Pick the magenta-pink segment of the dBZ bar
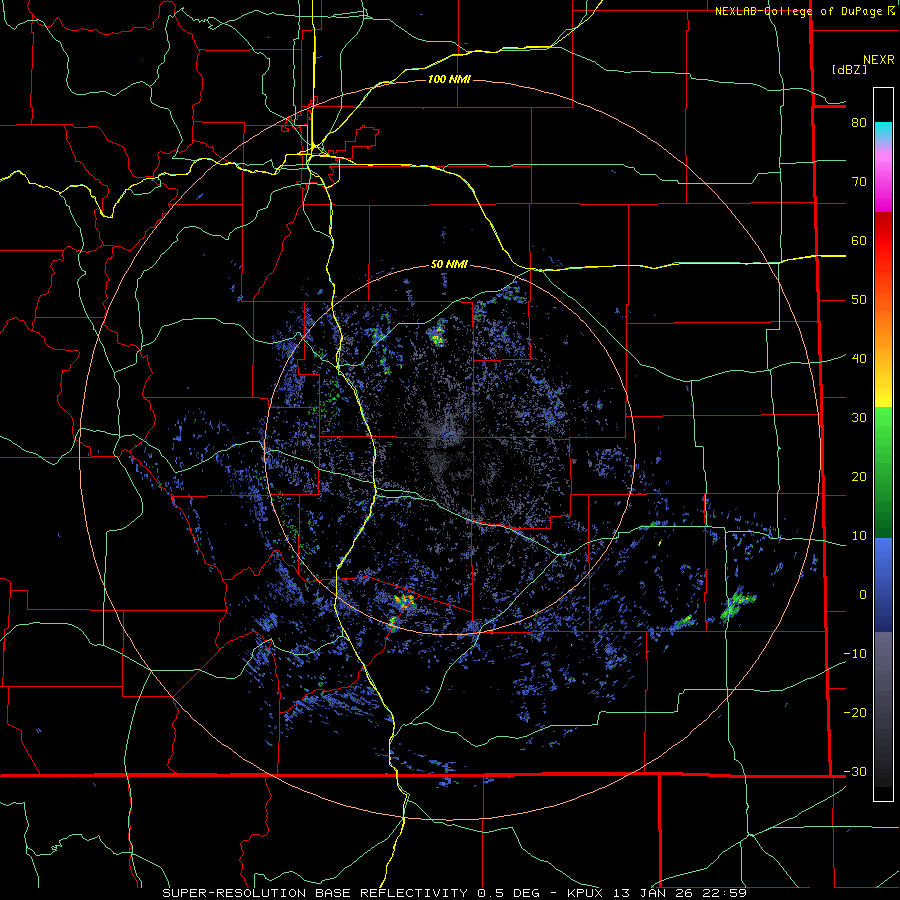 [883, 179]
